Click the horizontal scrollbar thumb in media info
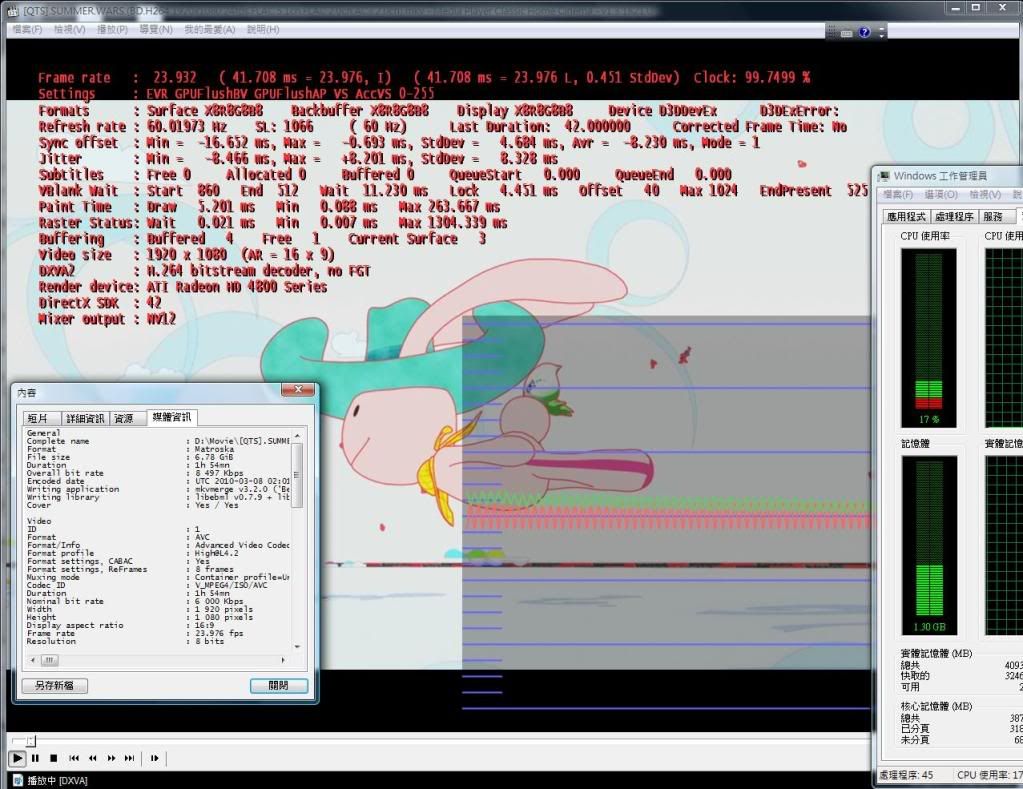The width and height of the screenshot is (1023, 789). point(50,660)
